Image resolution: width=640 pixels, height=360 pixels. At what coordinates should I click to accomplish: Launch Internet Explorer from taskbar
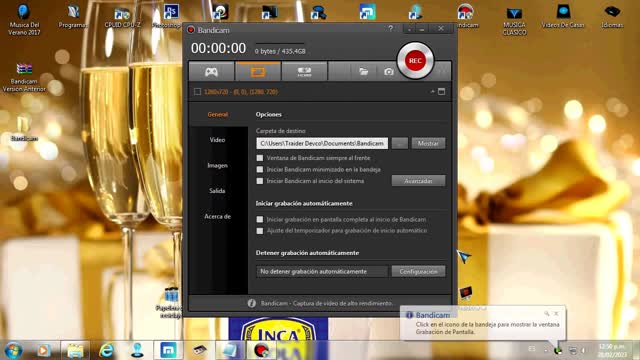(x=106, y=350)
